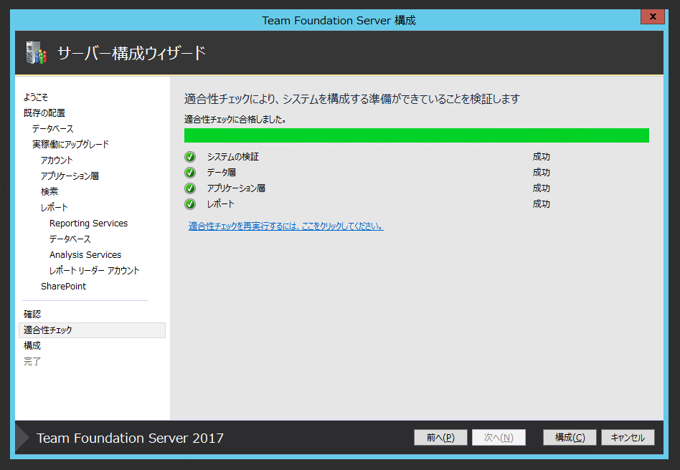The image size is (680, 470).
Task: Click 成功 status for アプリケーション層
Action: pos(541,188)
